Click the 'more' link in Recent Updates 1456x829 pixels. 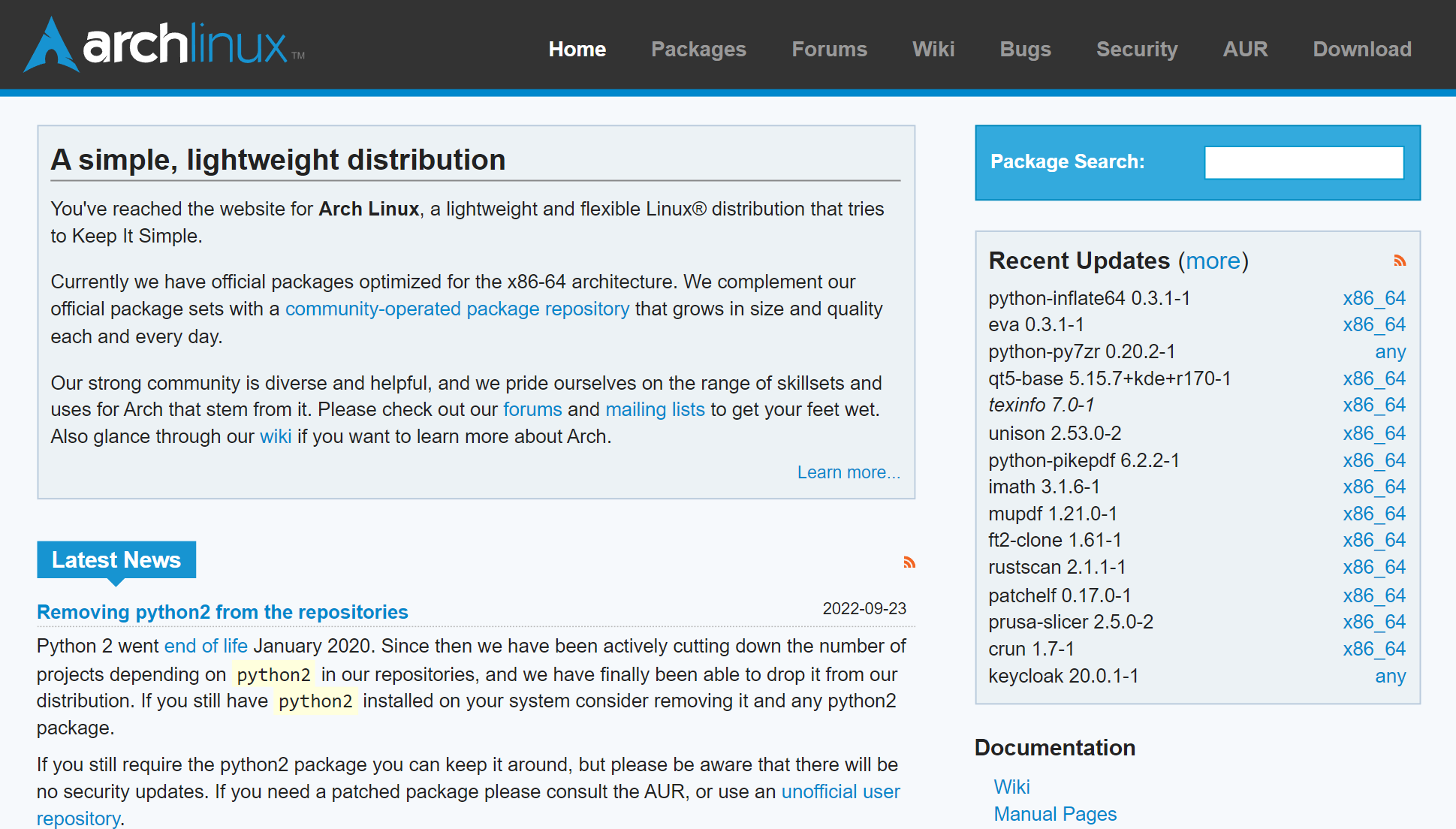pos(1213,261)
